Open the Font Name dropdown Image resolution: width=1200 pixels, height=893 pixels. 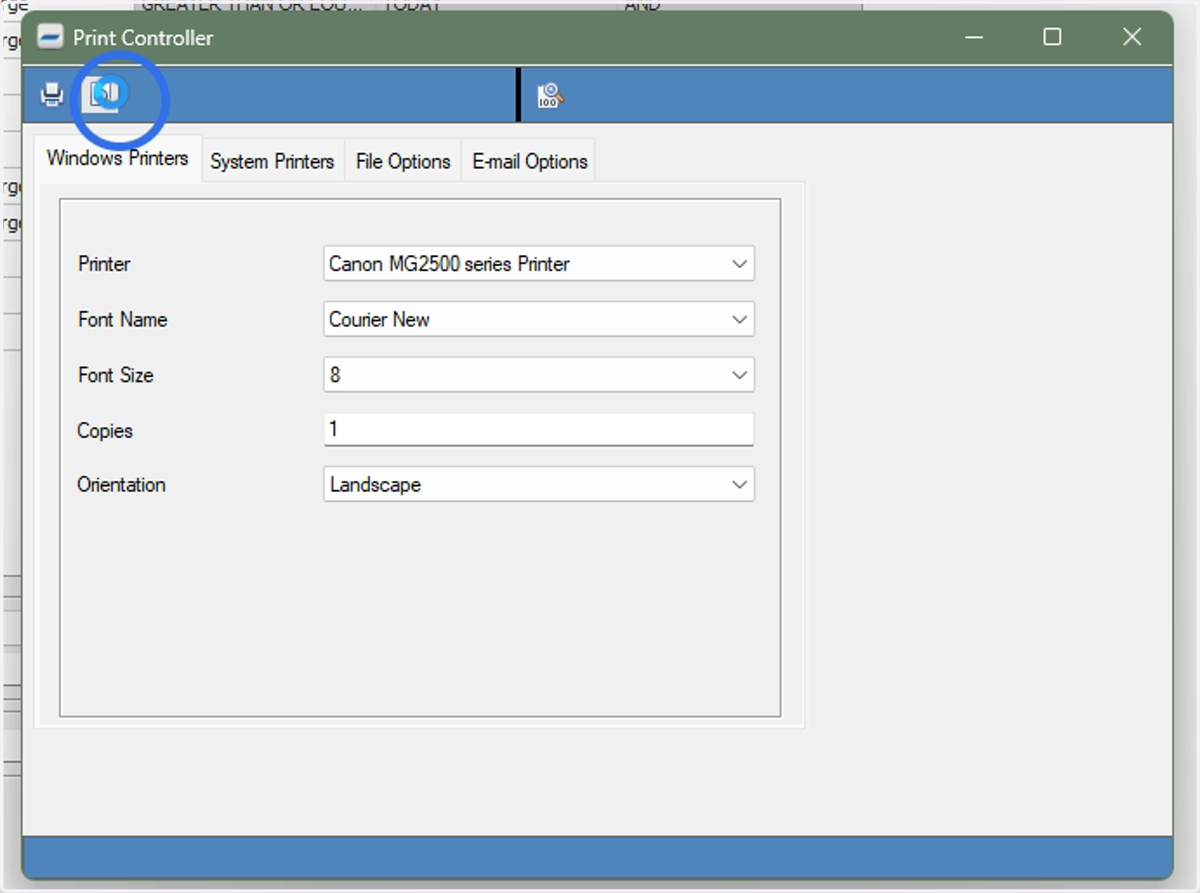[x=739, y=320]
